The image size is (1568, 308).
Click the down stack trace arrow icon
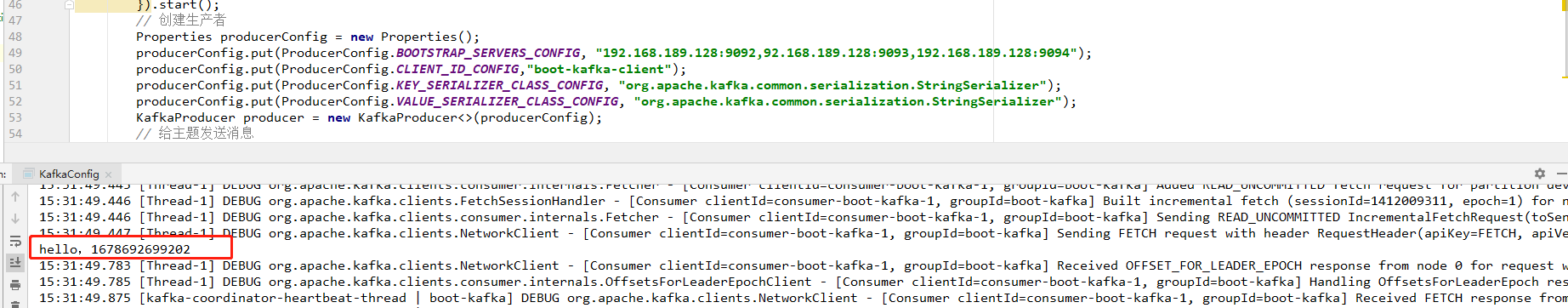coord(15,219)
